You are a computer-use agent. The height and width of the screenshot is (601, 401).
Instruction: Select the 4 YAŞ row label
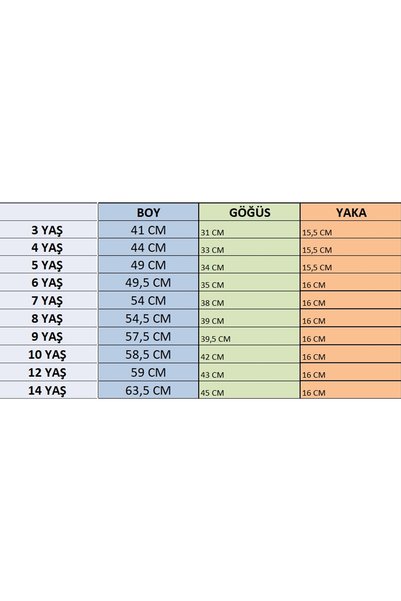48,248
